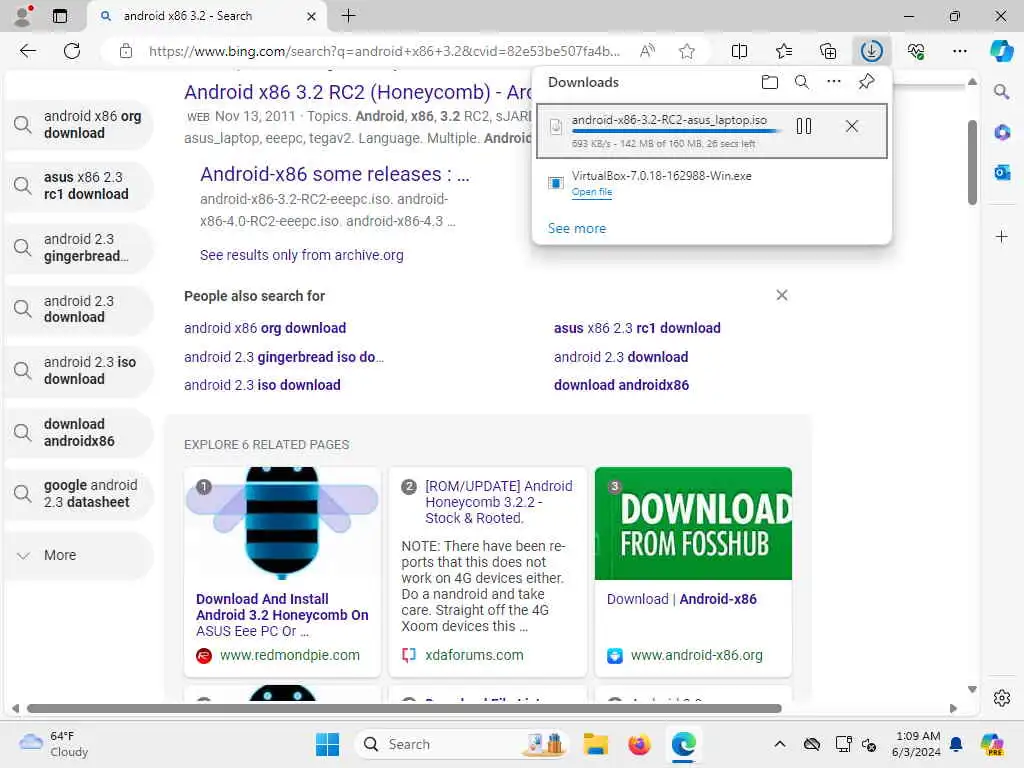Open split screen view
The height and width of the screenshot is (768, 1024).
pos(739,51)
